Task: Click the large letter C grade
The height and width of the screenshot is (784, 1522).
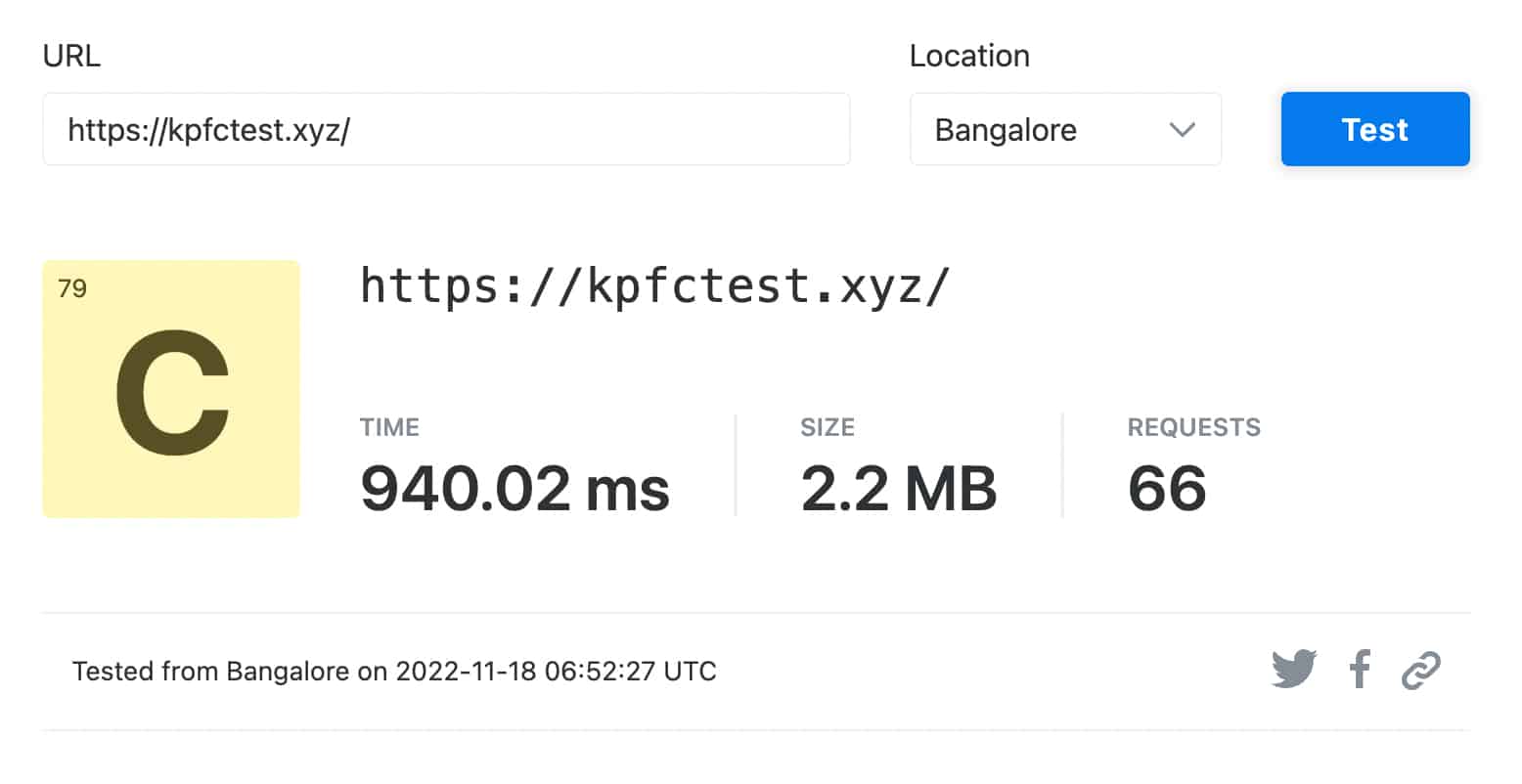Action: pyautogui.click(x=172, y=395)
